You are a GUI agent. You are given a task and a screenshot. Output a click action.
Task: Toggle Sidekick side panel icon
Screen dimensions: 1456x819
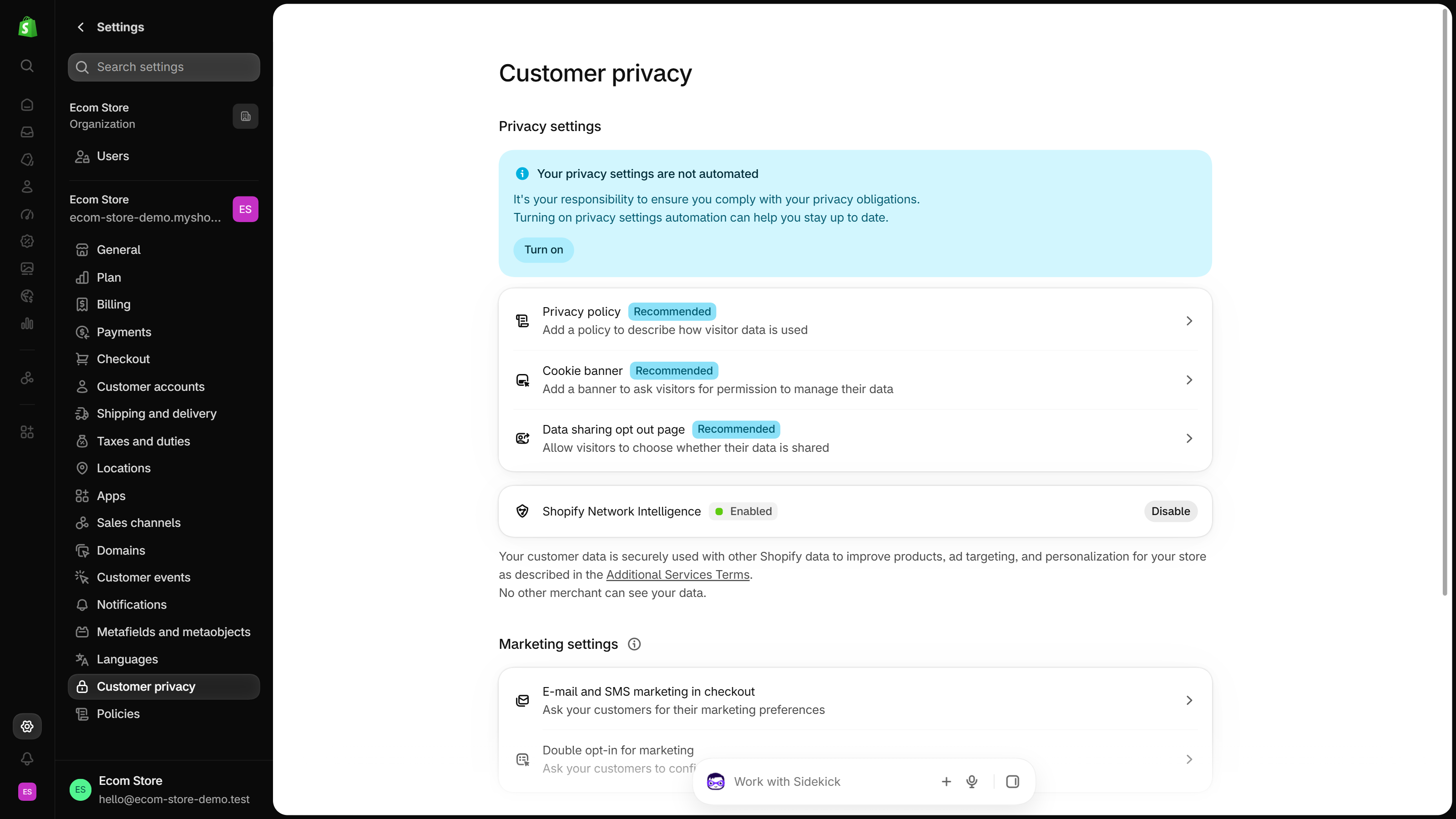(1012, 782)
